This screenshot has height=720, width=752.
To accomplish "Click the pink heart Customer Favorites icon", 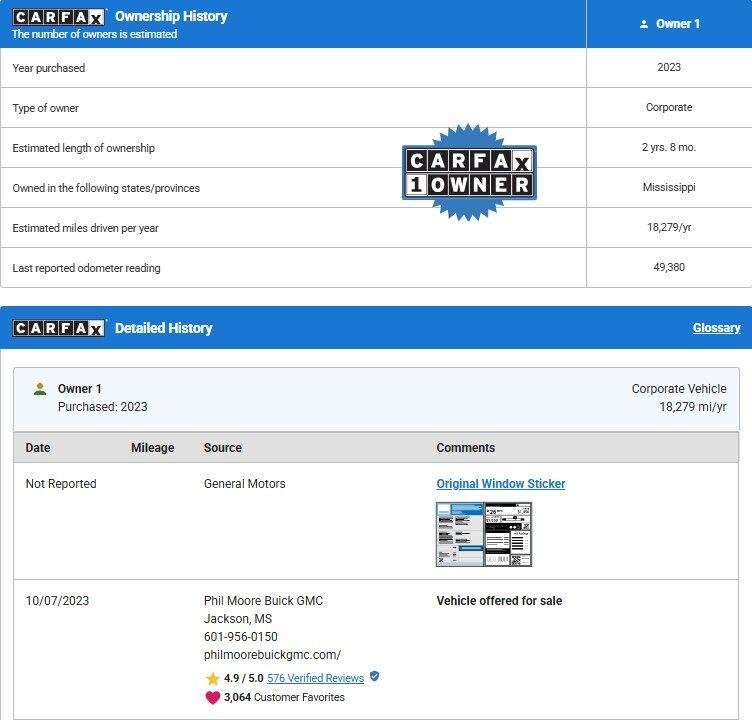I will 212,697.
